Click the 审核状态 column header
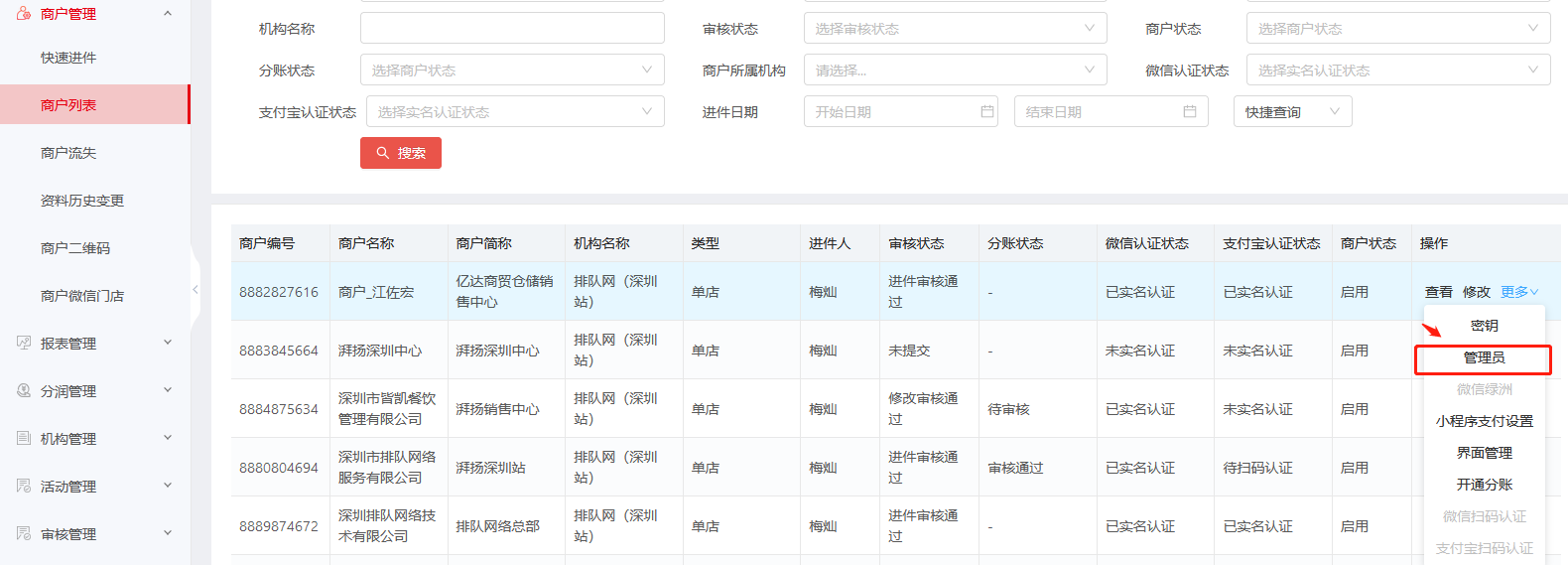The image size is (1568, 565). 916,243
